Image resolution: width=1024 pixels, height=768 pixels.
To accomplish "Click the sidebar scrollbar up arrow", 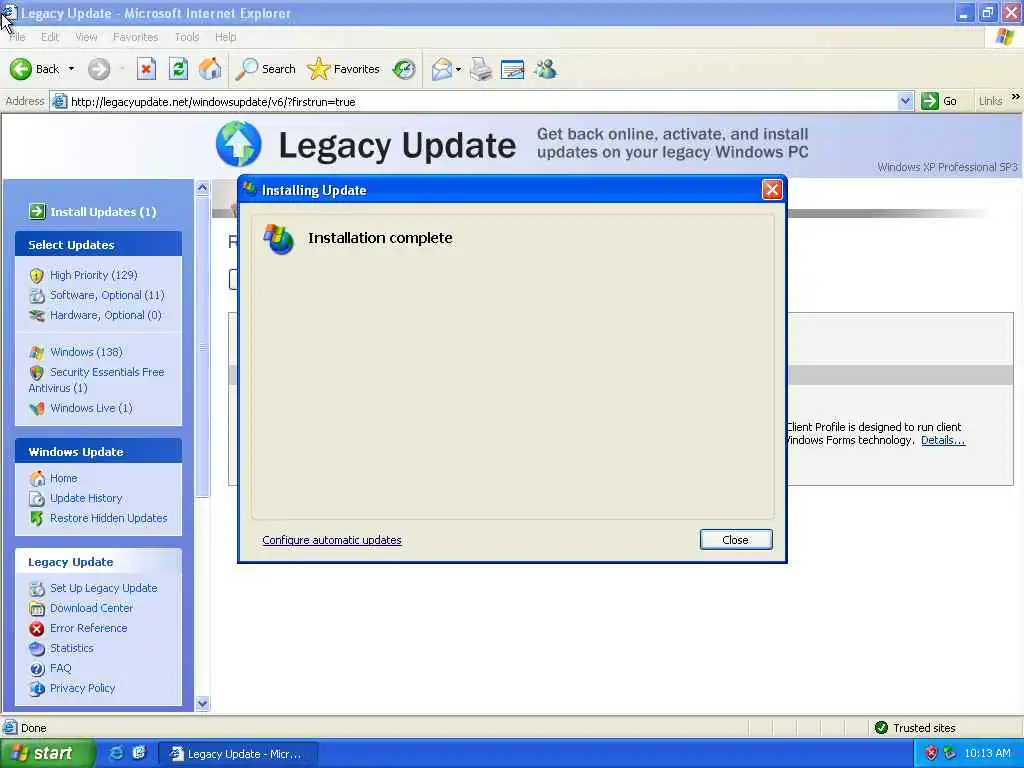I will [202, 187].
